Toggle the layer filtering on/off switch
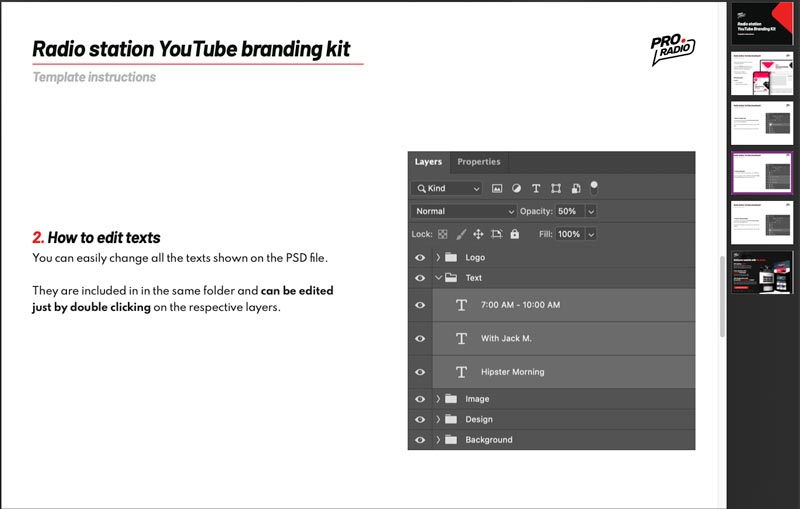This screenshot has width=800, height=509. [x=594, y=185]
